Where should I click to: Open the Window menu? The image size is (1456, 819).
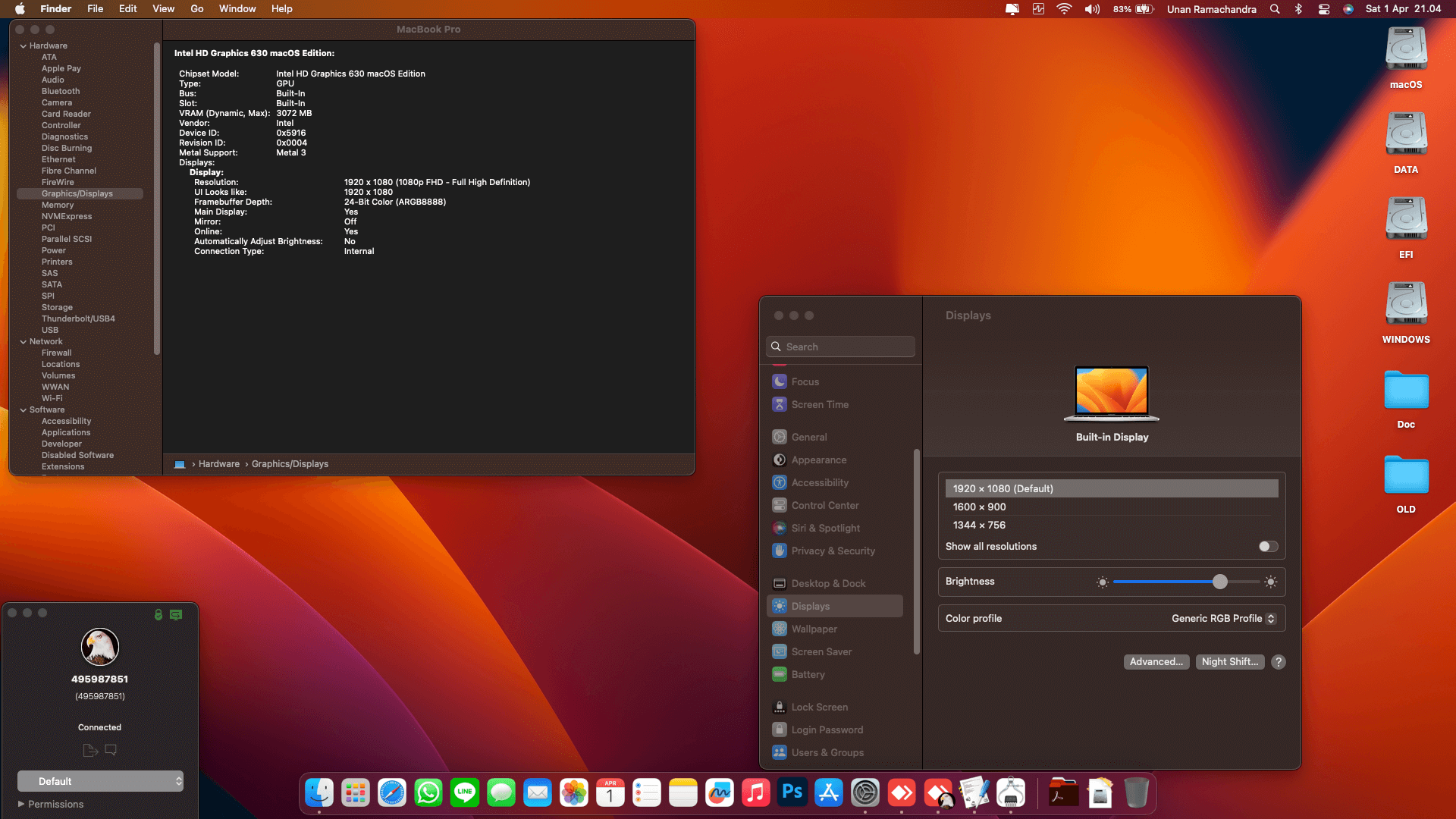coord(237,8)
